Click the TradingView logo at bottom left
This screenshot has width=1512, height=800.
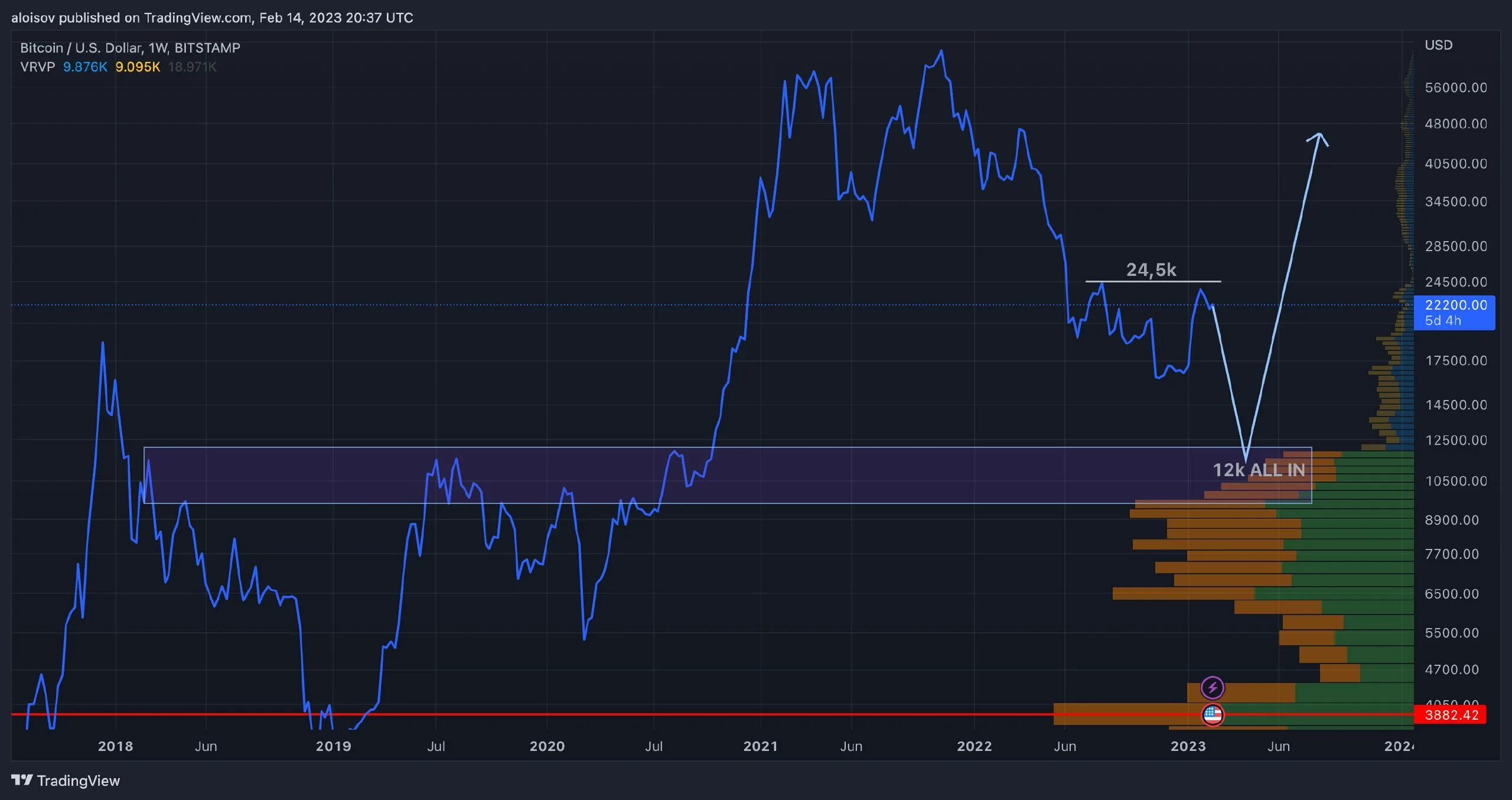[66, 781]
